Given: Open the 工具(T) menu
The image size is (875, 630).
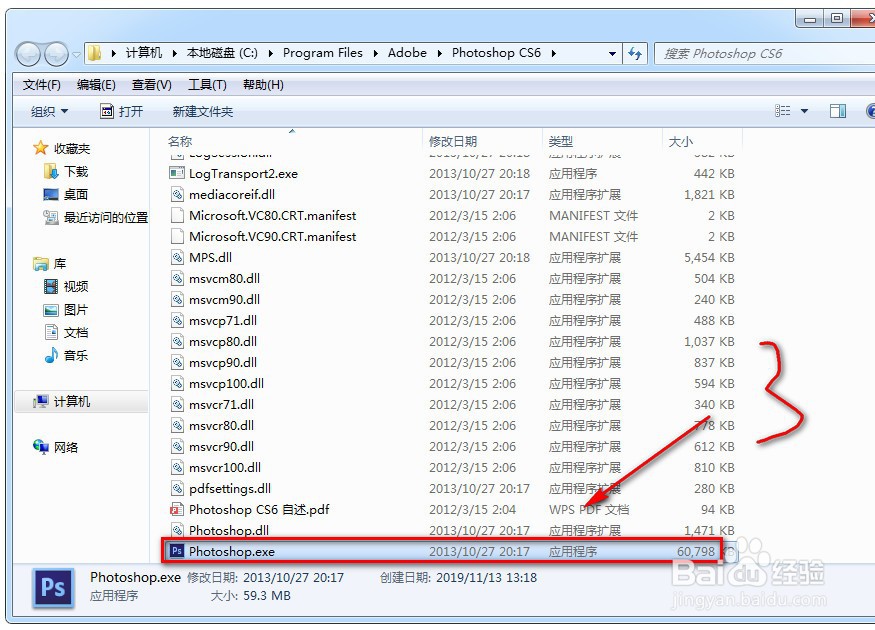Looking at the screenshot, I should pyautogui.click(x=207, y=85).
